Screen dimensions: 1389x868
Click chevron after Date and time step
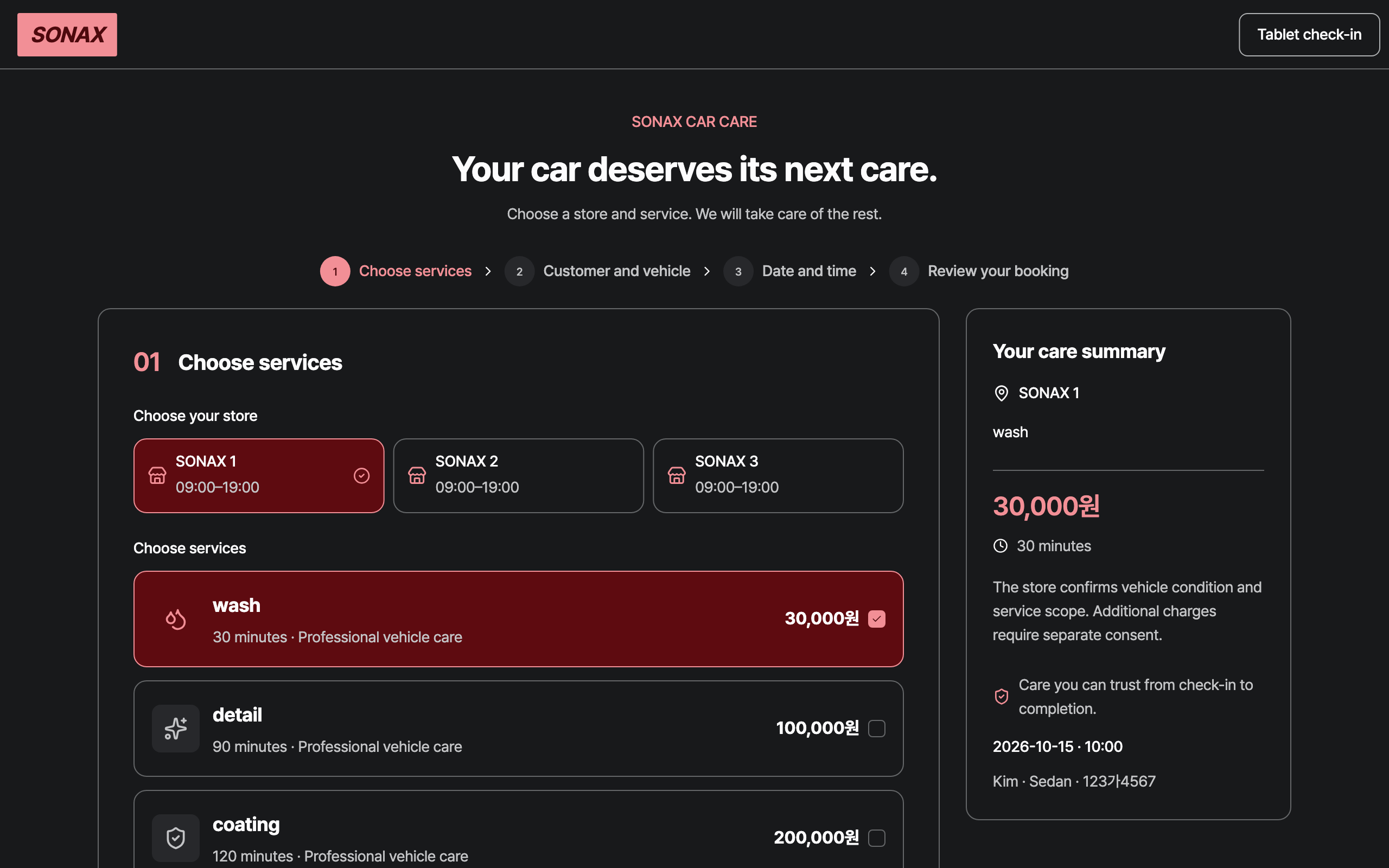[872, 271]
